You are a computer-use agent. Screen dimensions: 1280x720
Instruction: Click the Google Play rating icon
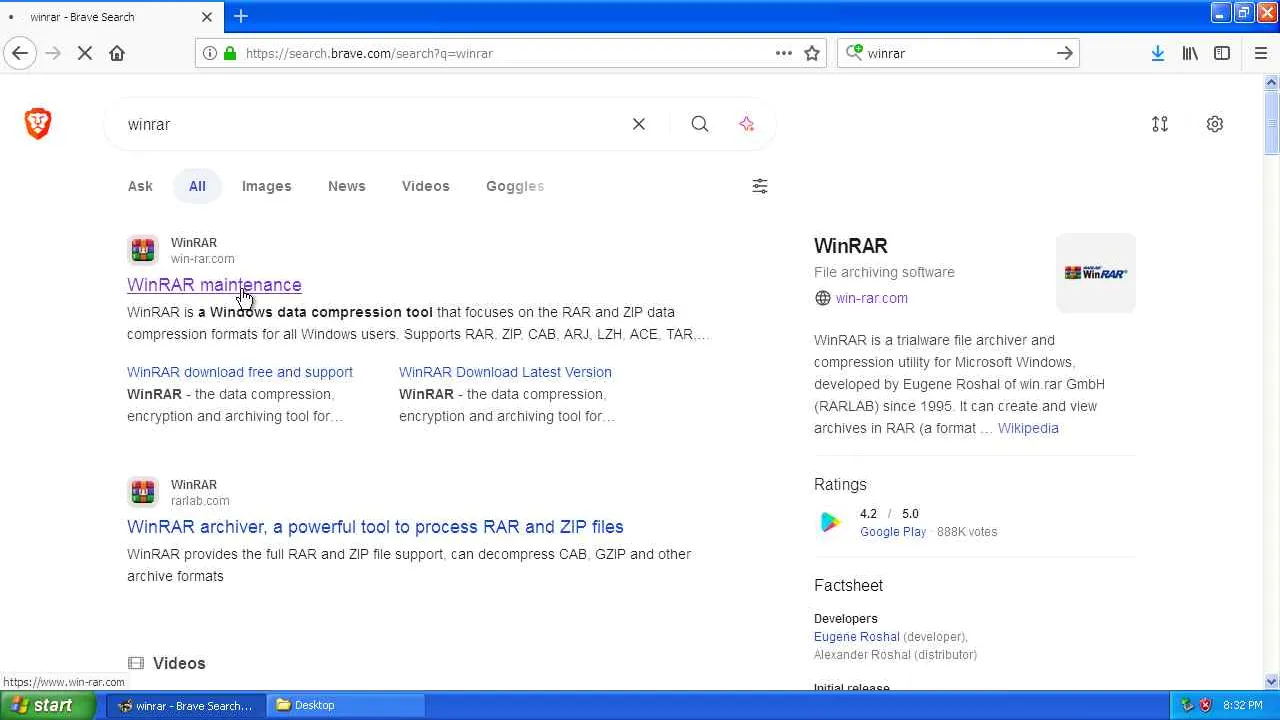[830, 522]
